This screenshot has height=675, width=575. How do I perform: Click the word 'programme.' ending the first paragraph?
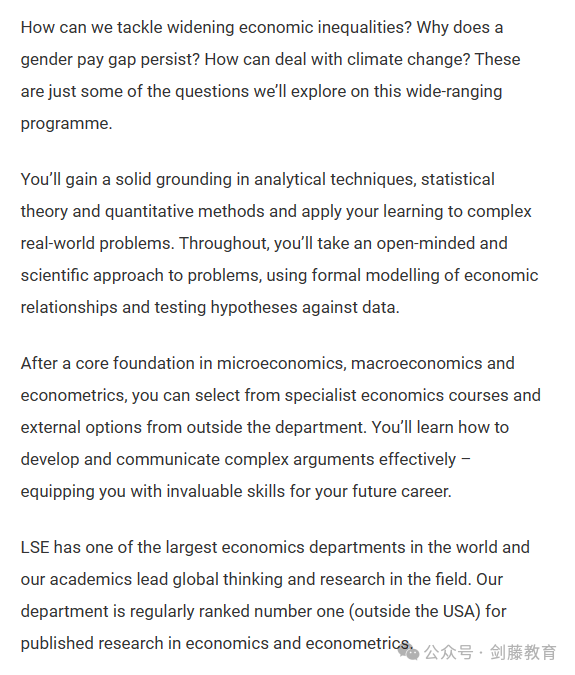coord(66,124)
